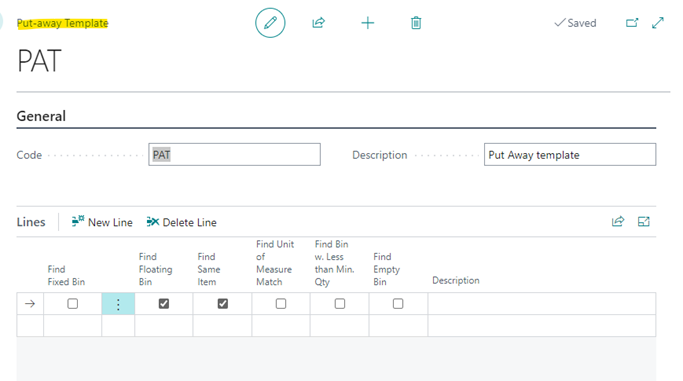
Task: Click the plus icon to create new
Action: [368, 23]
